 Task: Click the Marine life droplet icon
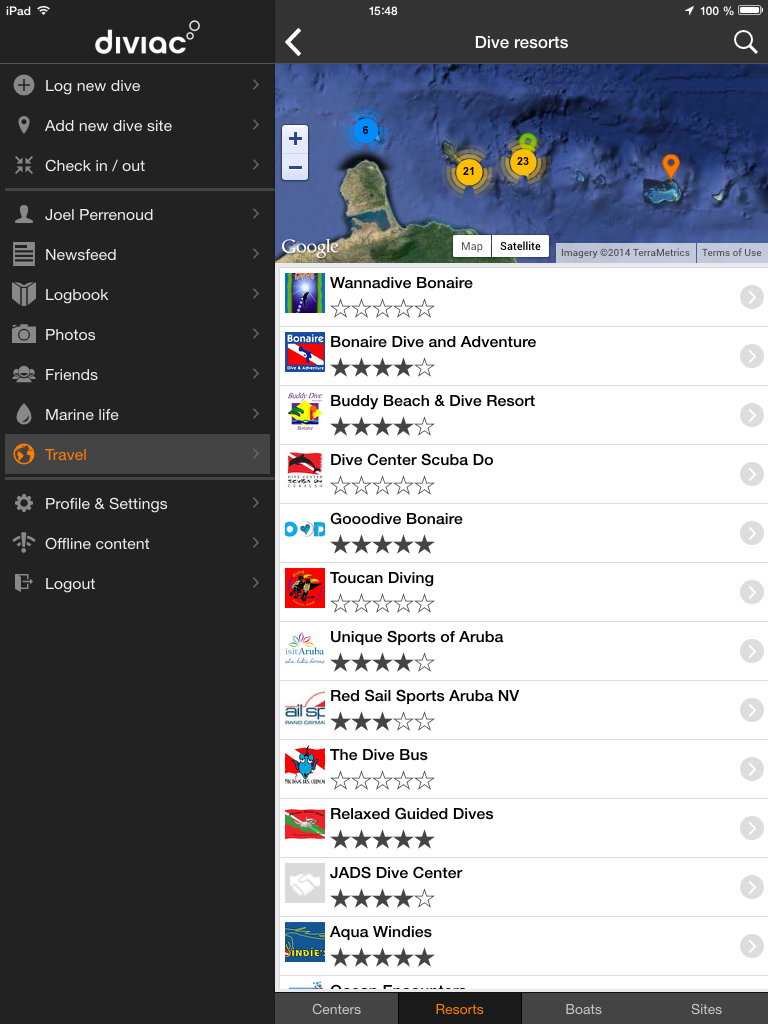(24, 414)
